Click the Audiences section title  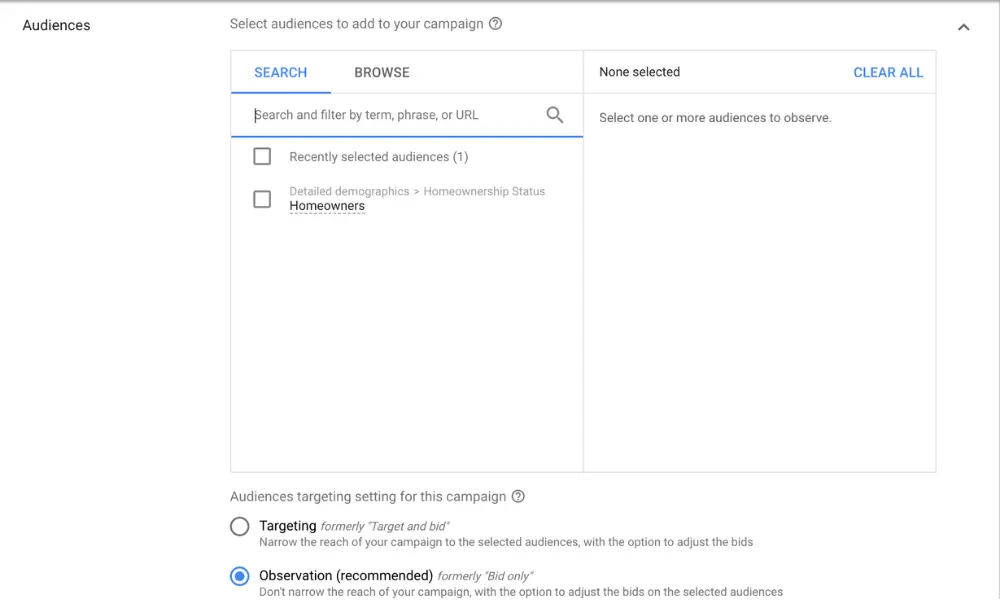tap(56, 26)
